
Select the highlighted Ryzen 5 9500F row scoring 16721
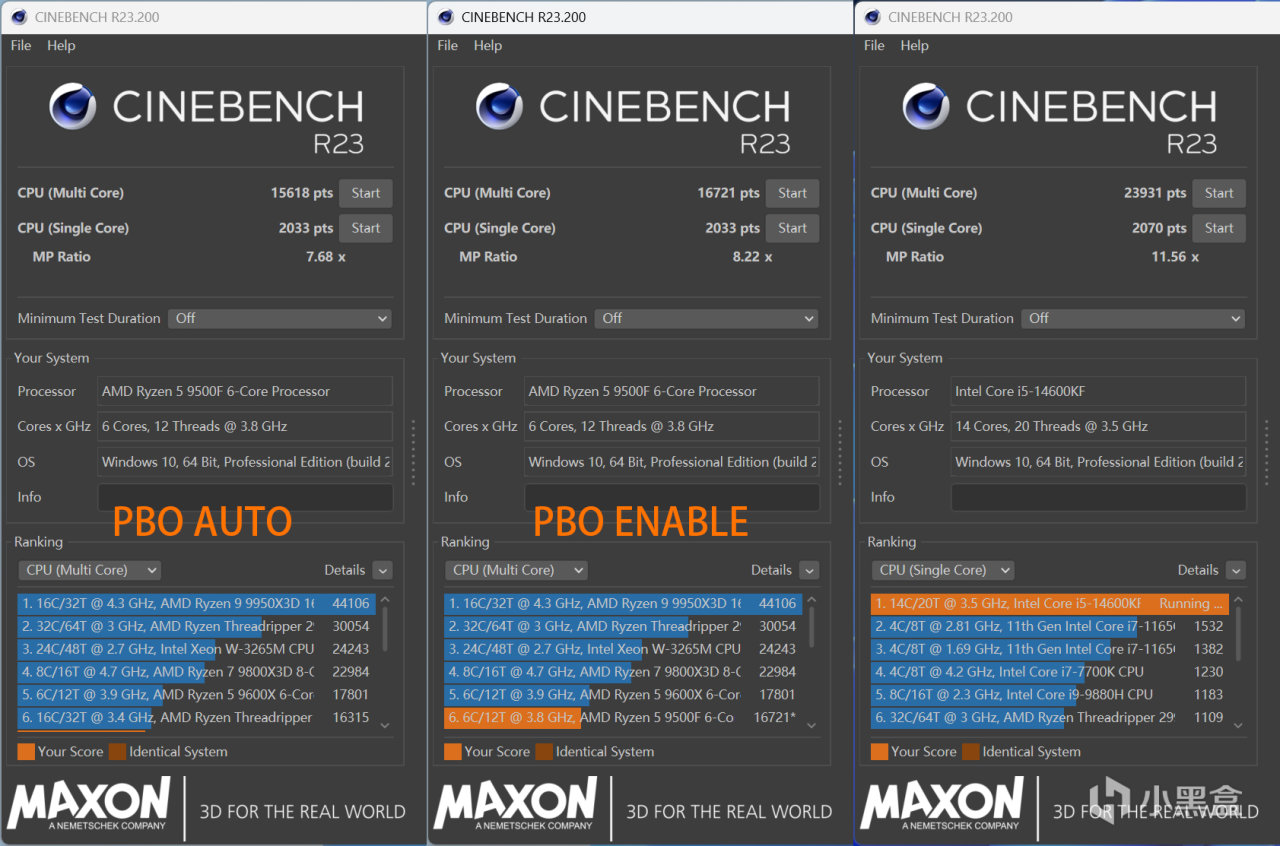[x=623, y=717]
